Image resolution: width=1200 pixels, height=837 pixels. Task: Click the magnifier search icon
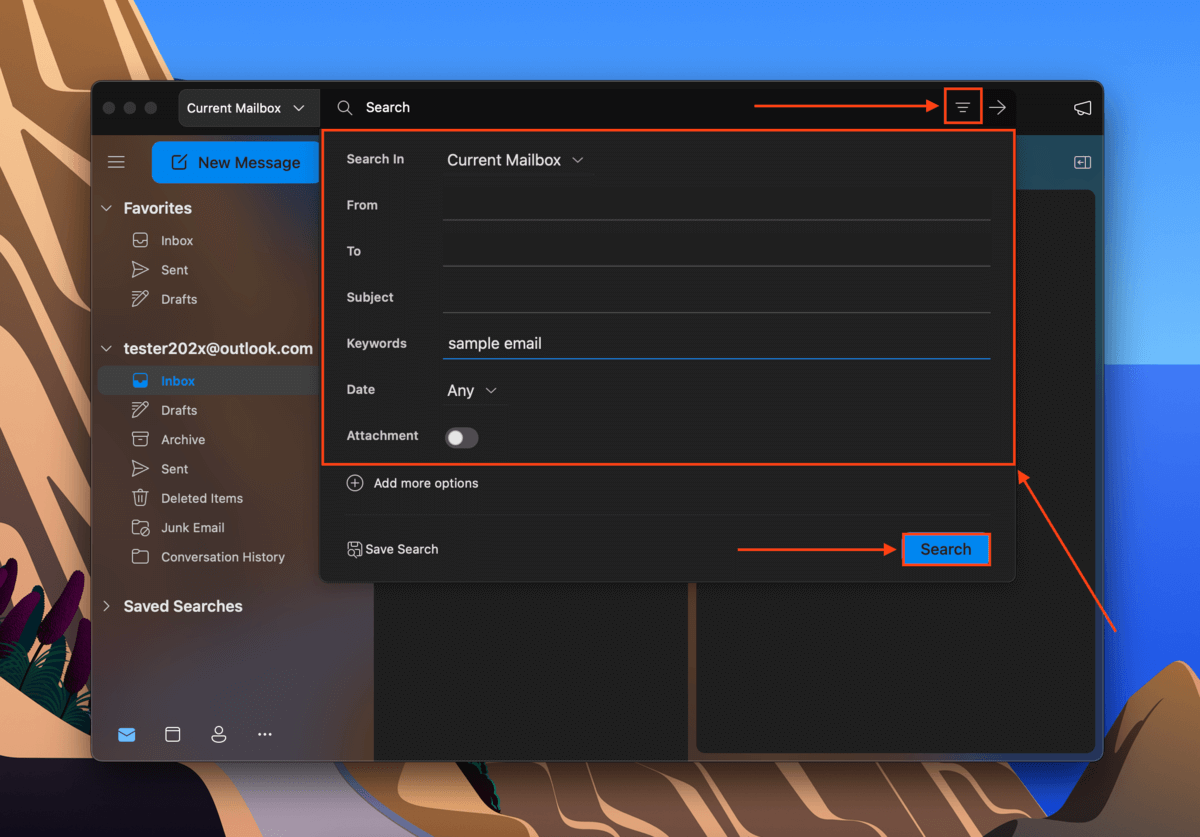[x=345, y=107]
